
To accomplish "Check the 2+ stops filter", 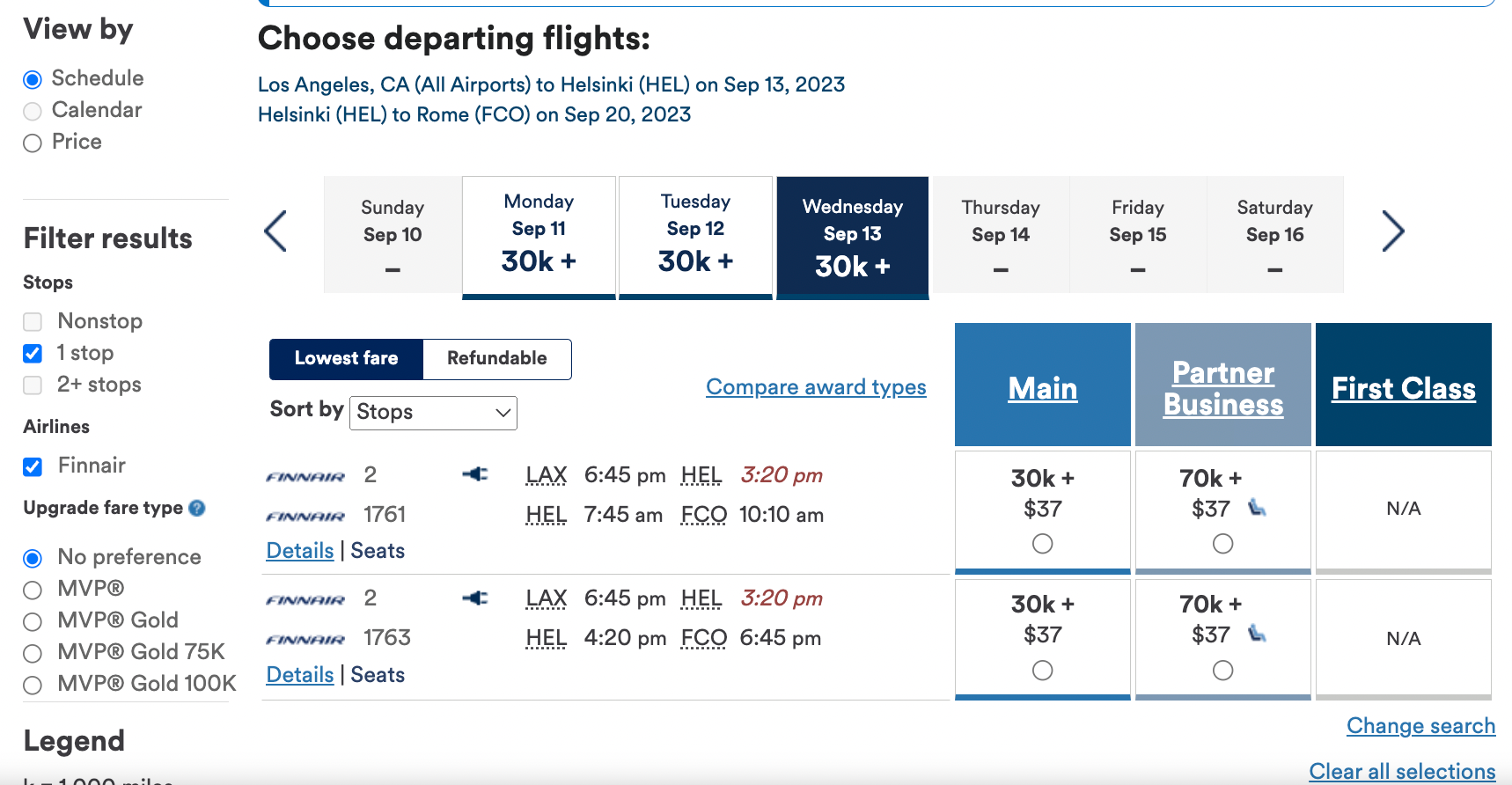I will (x=33, y=385).
